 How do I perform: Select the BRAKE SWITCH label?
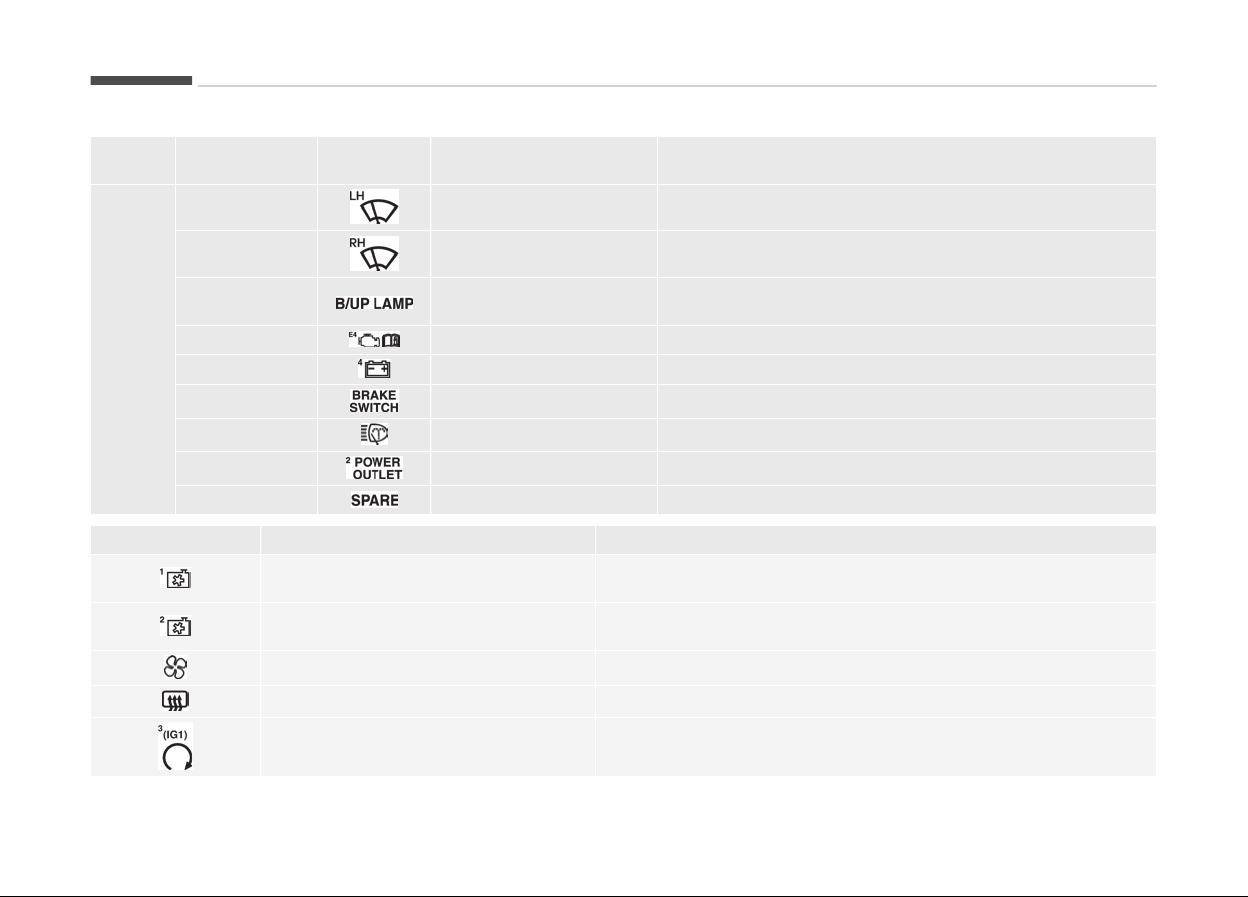(374, 402)
